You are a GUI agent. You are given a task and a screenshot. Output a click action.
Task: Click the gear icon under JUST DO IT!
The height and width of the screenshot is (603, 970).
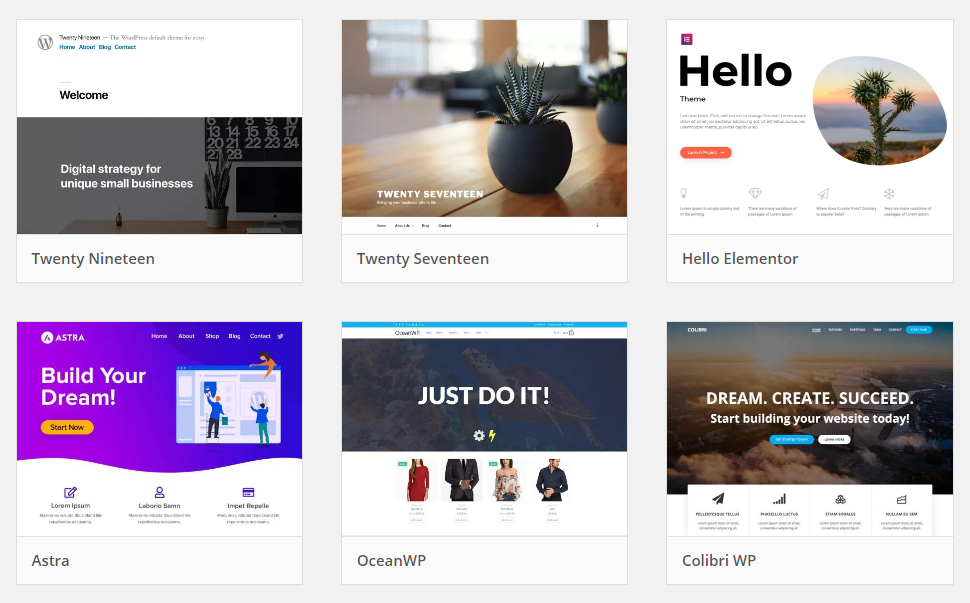tap(479, 435)
